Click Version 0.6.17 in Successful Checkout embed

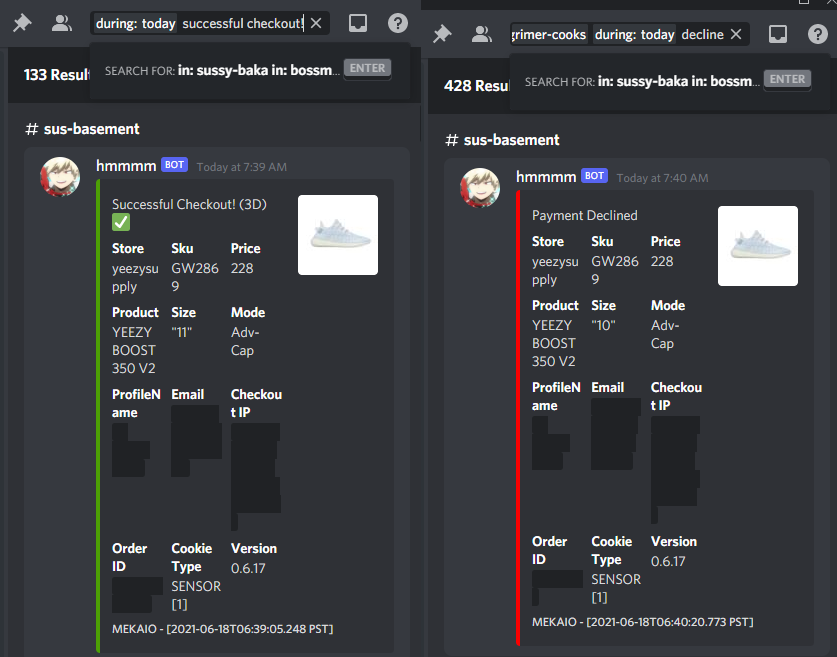pos(248,568)
